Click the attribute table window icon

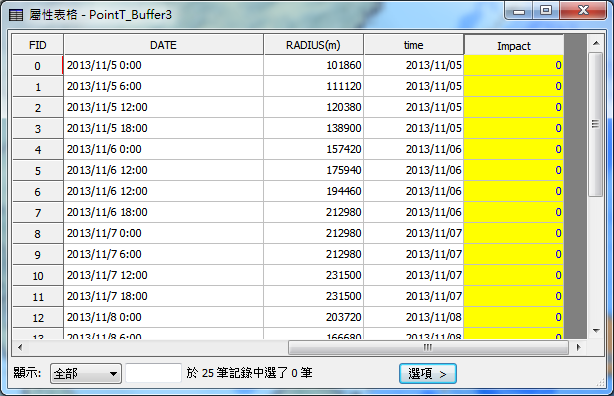(16, 15)
